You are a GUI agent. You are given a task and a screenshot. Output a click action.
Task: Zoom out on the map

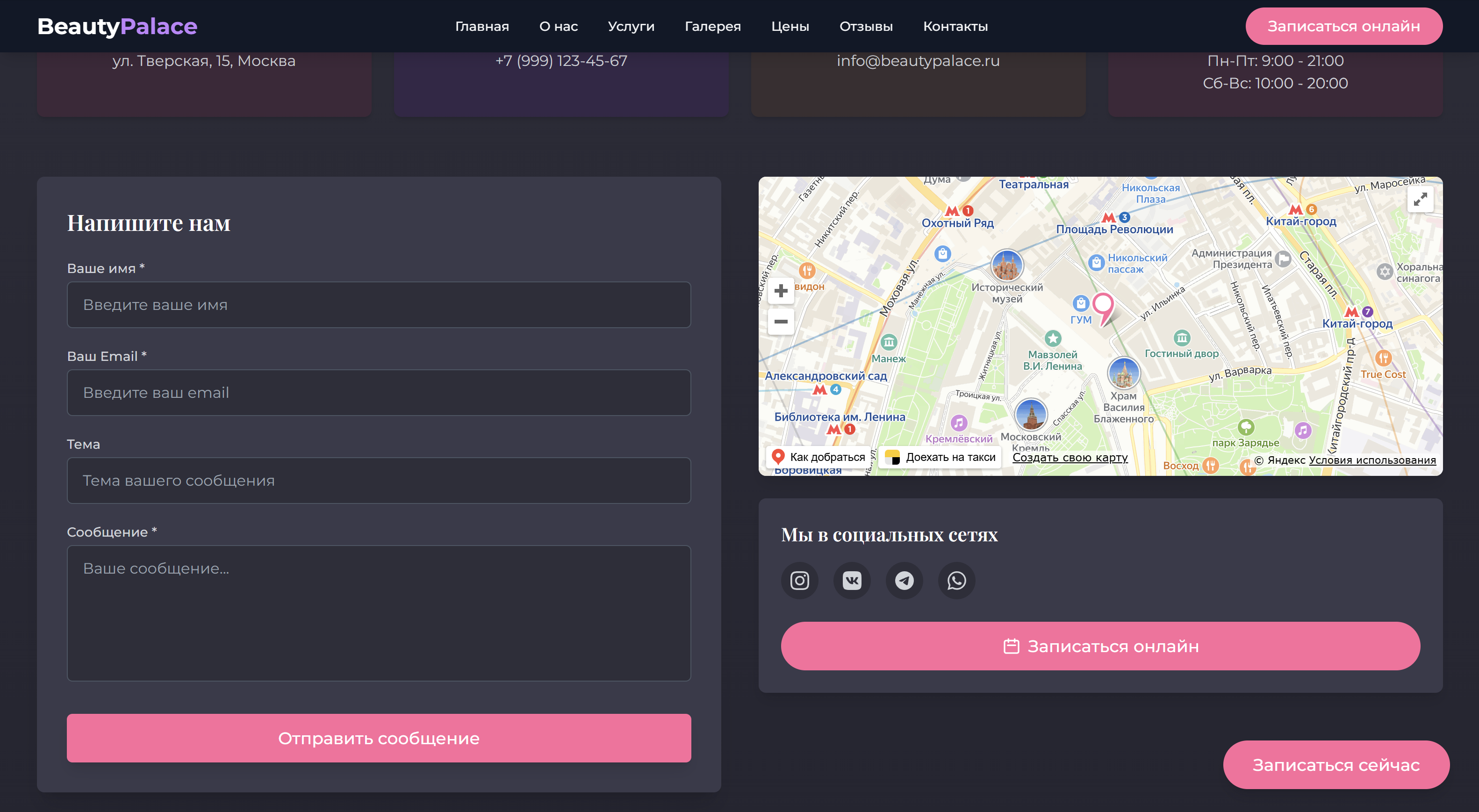(x=781, y=322)
